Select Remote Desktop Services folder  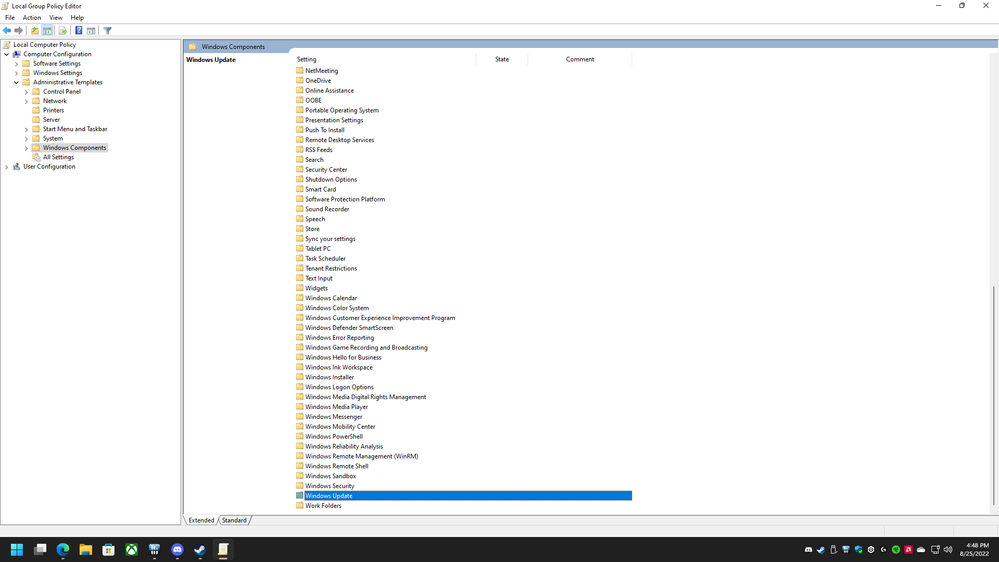click(x=340, y=140)
